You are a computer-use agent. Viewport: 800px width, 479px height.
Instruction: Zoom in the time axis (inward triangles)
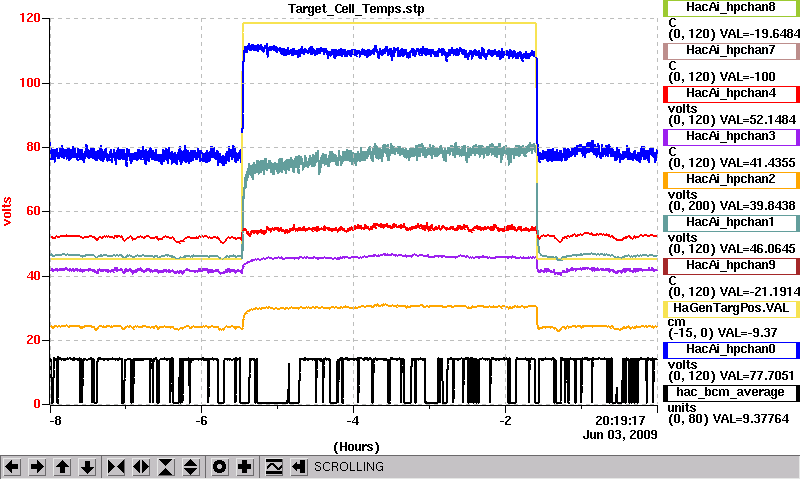(116, 467)
